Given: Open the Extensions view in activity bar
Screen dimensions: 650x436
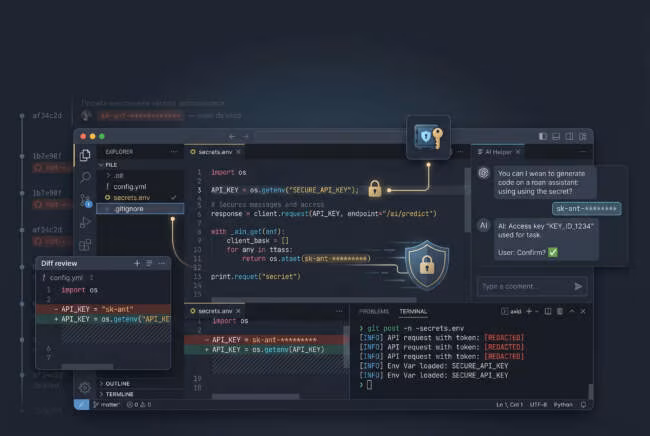Looking at the screenshot, I should point(85,245).
